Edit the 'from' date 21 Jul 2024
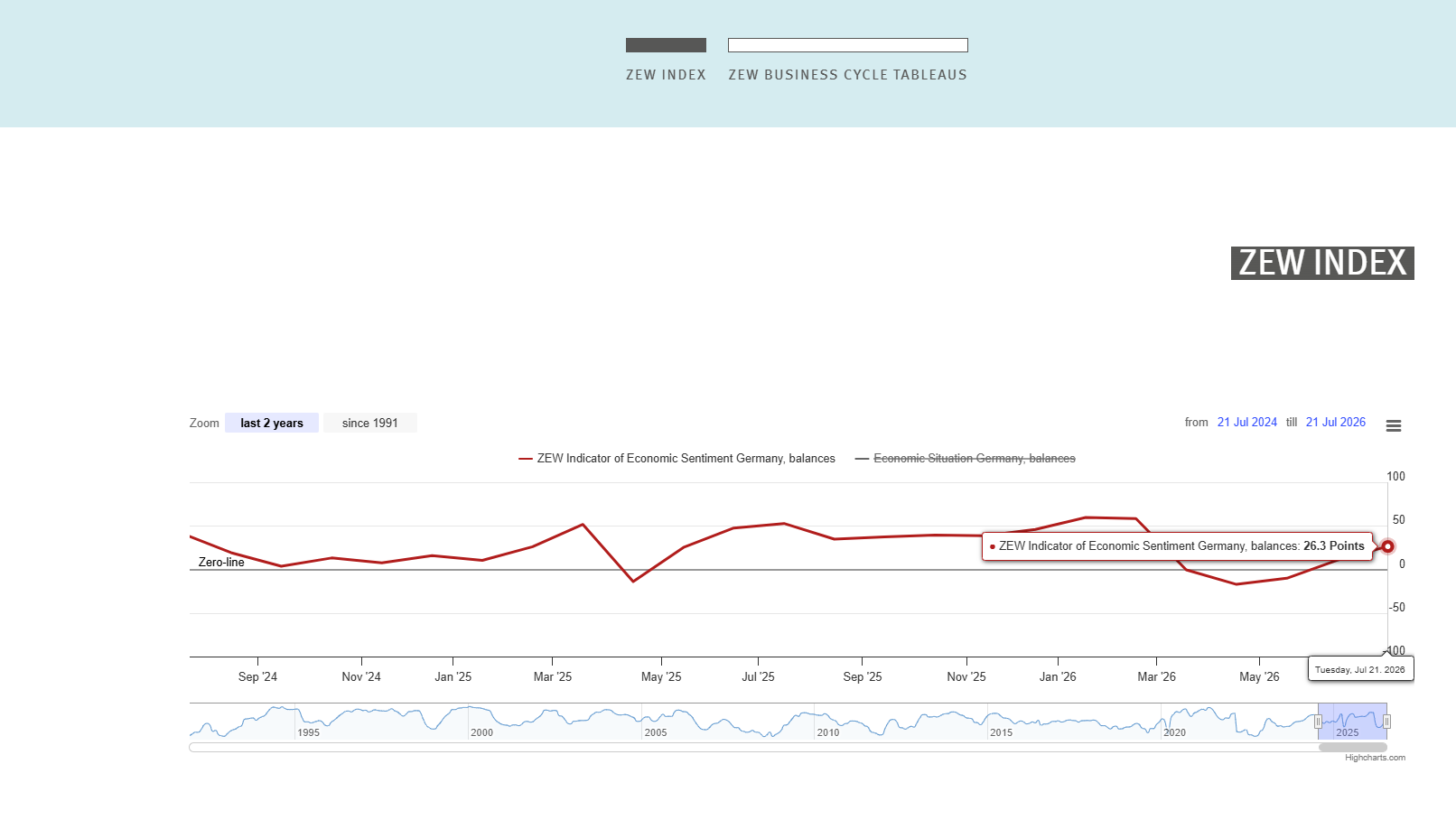 coord(1247,422)
